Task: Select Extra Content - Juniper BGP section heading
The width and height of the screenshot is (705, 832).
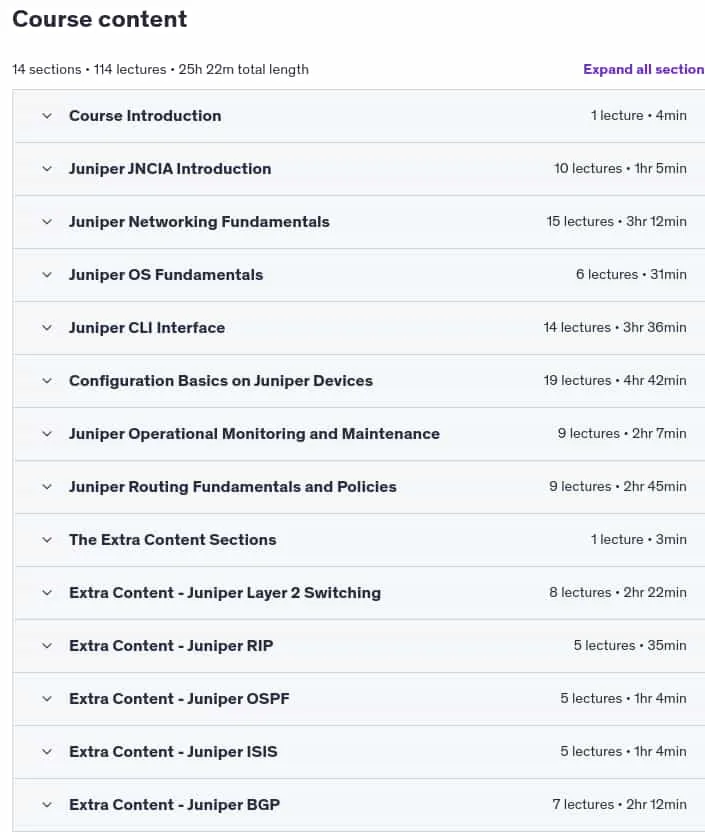Action: tap(175, 805)
